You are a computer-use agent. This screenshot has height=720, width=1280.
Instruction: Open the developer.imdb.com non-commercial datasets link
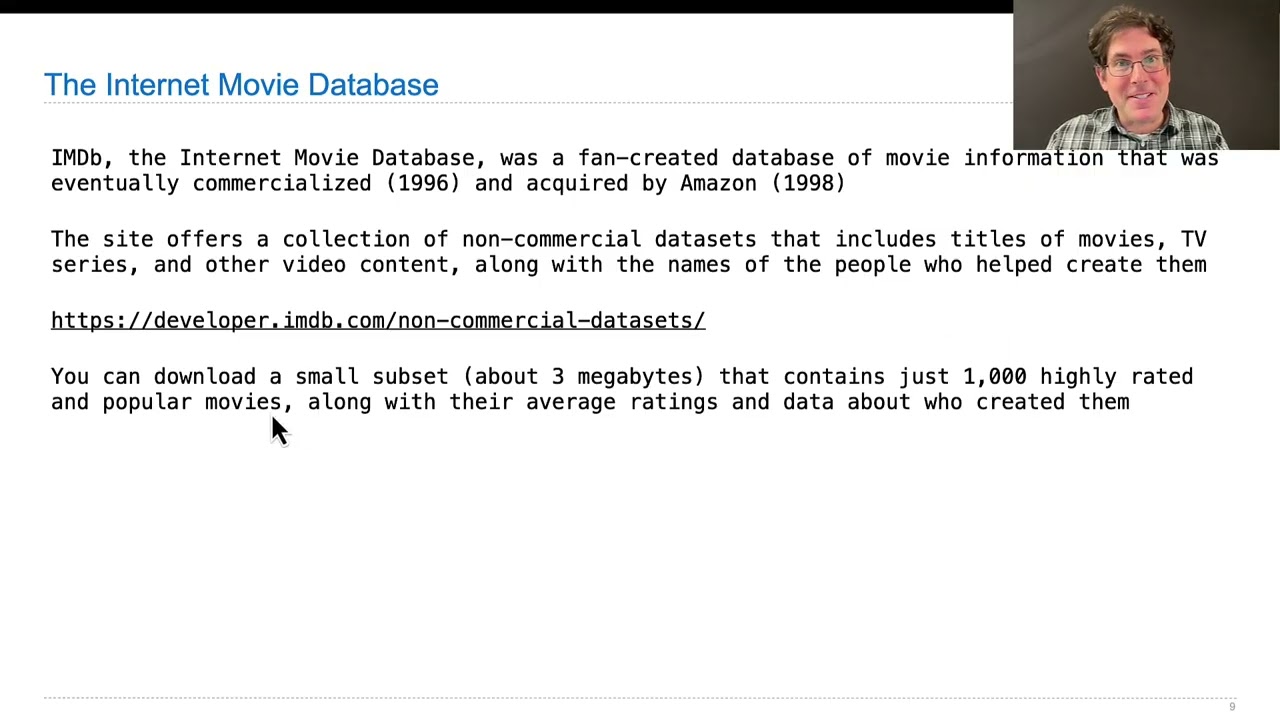click(378, 320)
